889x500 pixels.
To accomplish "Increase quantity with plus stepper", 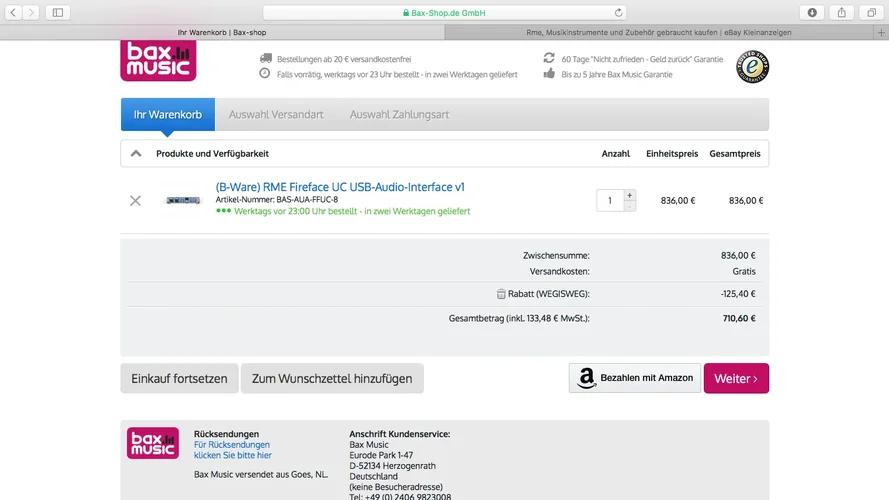I will [x=629, y=195].
